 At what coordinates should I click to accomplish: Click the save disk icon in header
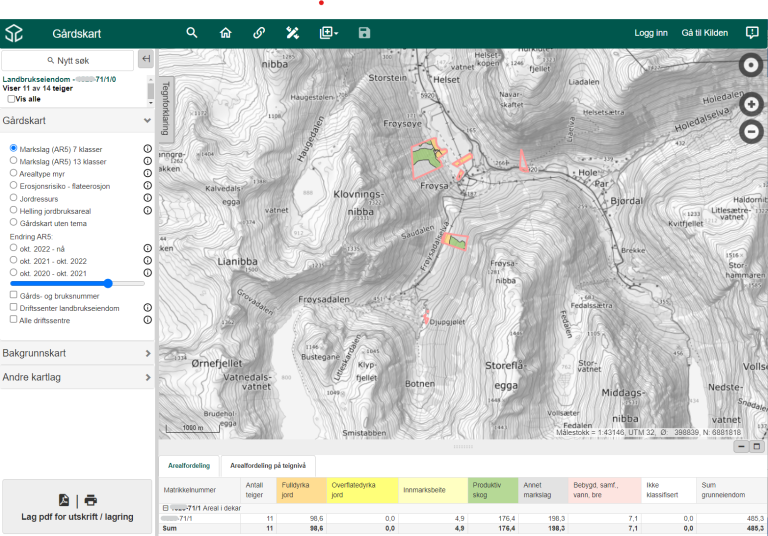tap(364, 33)
